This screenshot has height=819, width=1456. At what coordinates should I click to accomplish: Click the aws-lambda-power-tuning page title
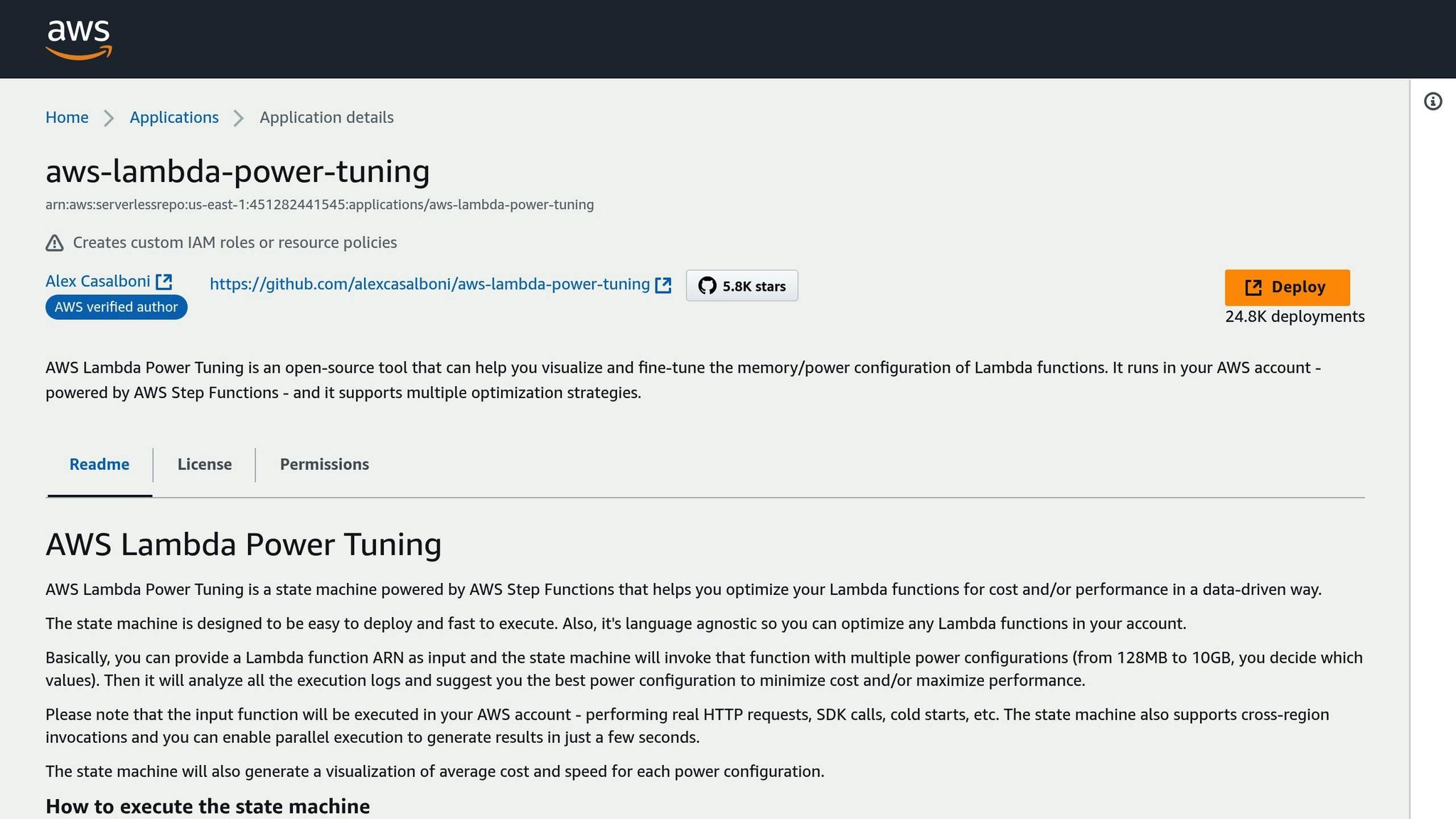[x=237, y=171]
